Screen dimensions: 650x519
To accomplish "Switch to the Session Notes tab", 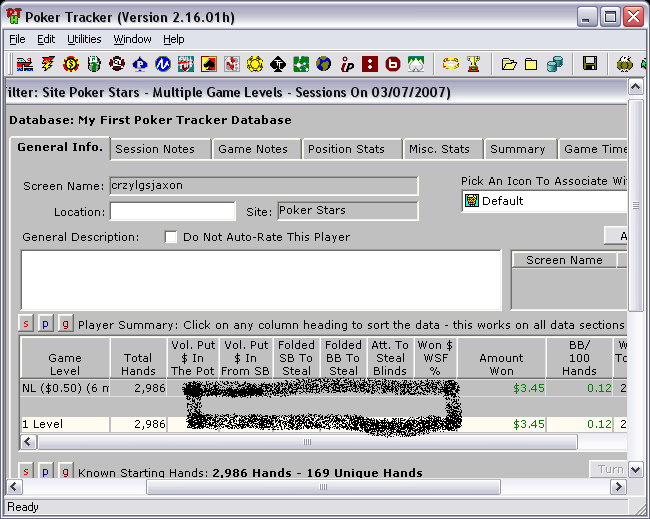I will [161, 149].
